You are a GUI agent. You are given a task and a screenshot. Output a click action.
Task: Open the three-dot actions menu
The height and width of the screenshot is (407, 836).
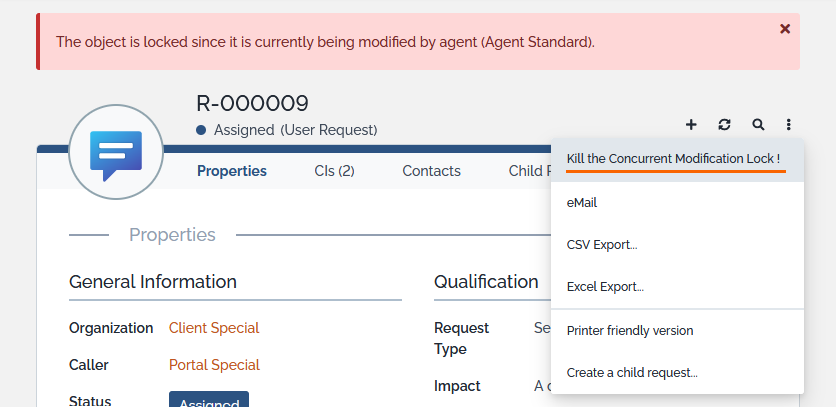[789, 125]
